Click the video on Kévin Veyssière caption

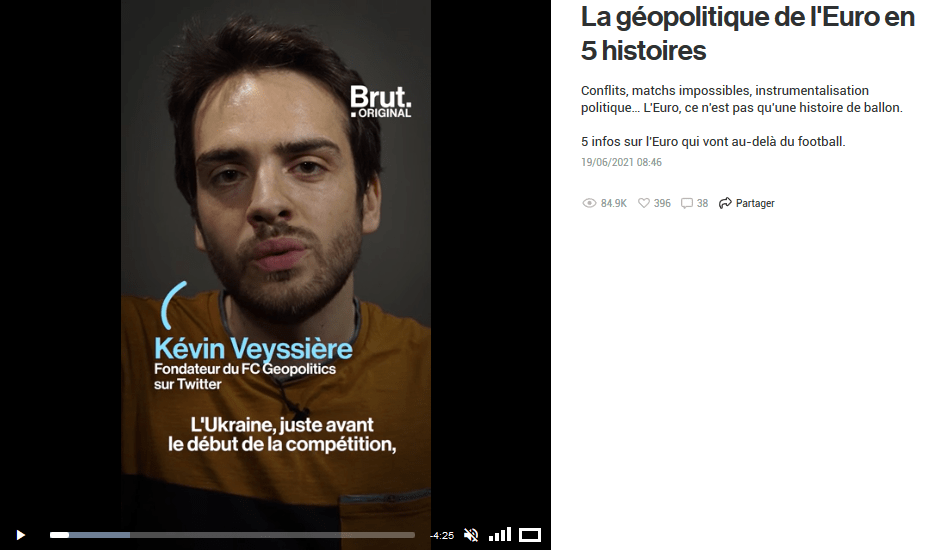pos(253,349)
